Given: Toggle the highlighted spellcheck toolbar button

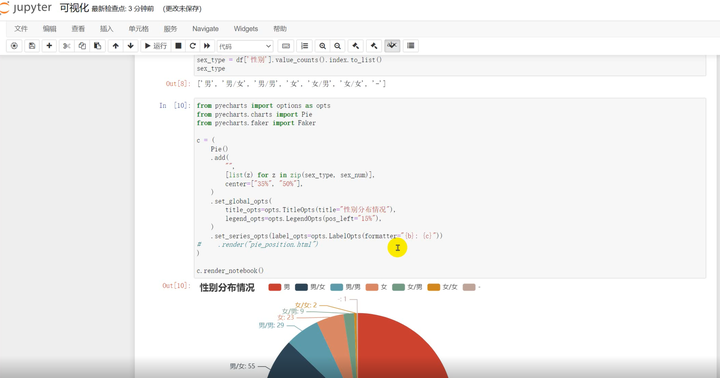Looking at the screenshot, I should coord(392,46).
